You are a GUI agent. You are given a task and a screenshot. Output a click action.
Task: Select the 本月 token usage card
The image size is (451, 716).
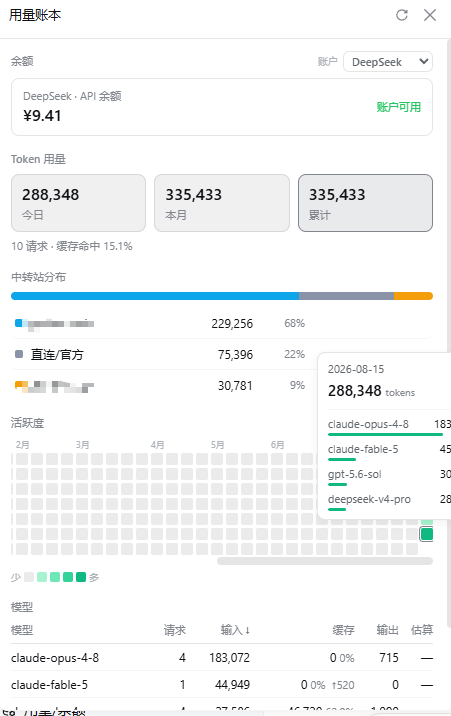[x=222, y=203]
